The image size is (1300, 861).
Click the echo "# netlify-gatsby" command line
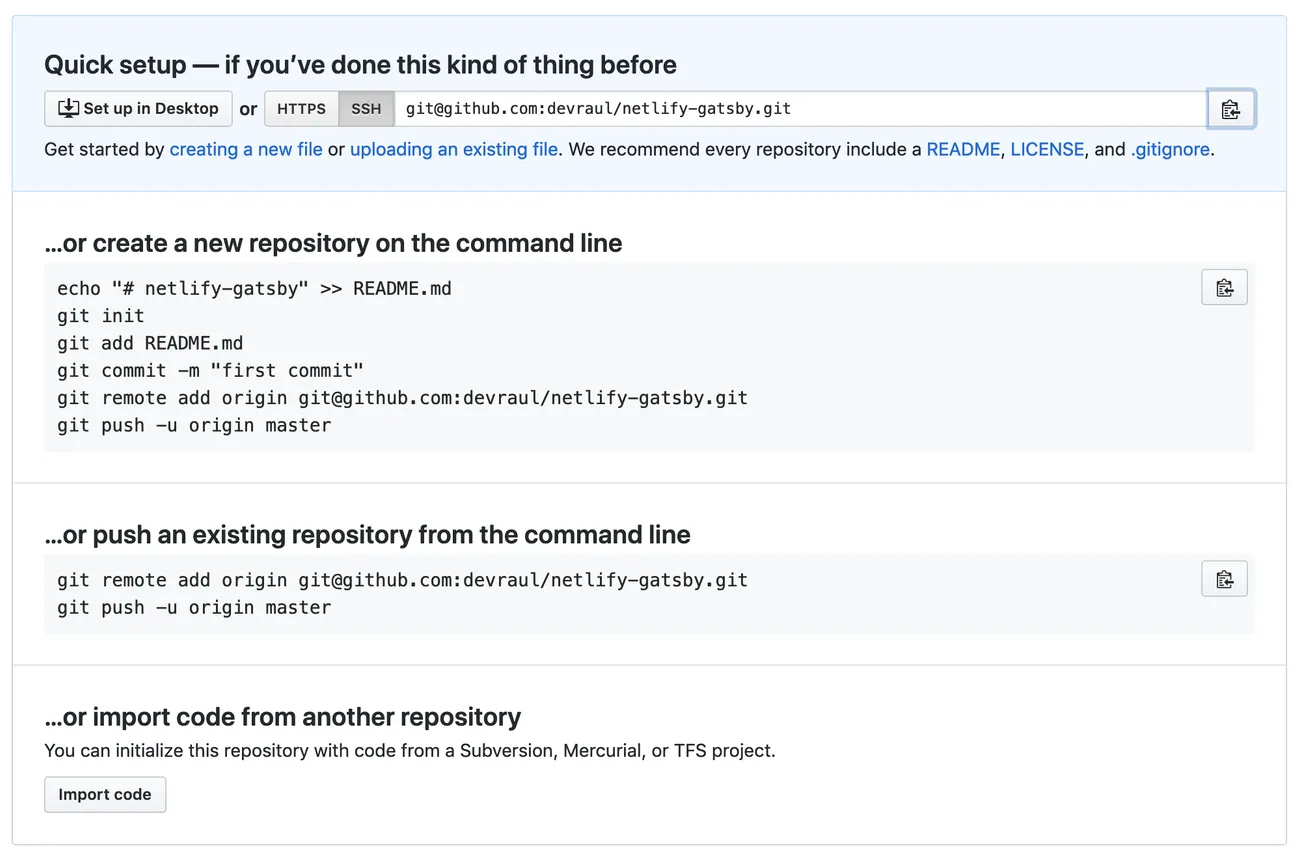coord(254,289)
